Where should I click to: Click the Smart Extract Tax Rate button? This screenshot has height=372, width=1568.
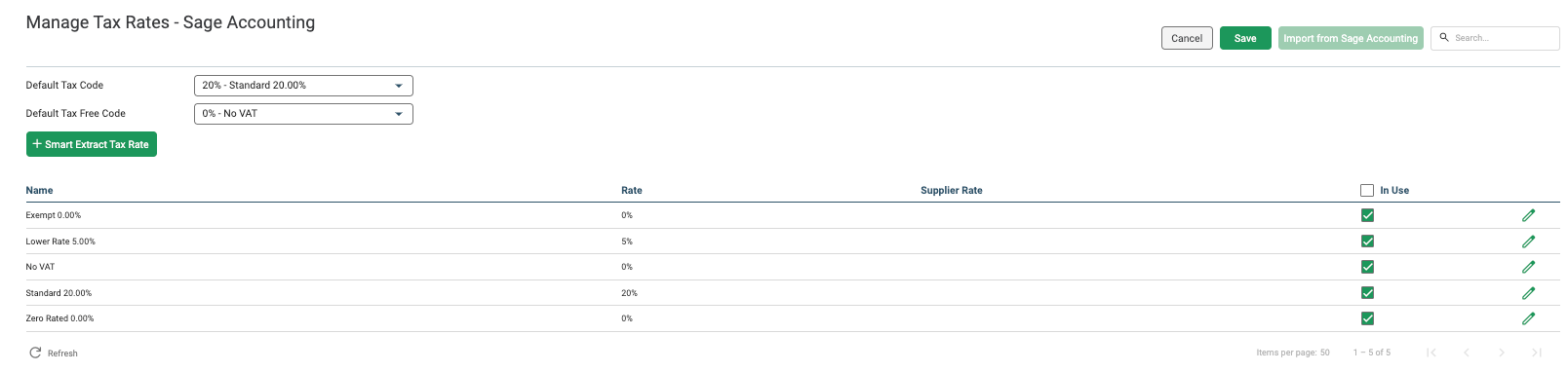pyautogui.click(x=92, y=144)
